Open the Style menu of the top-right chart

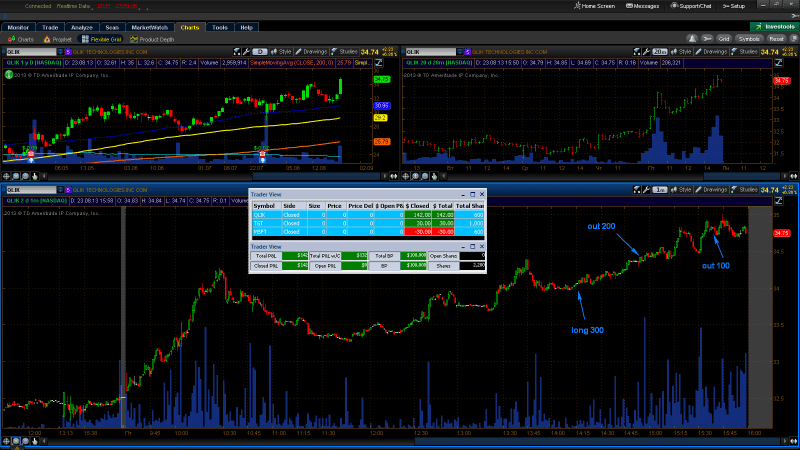coord(681,52)
